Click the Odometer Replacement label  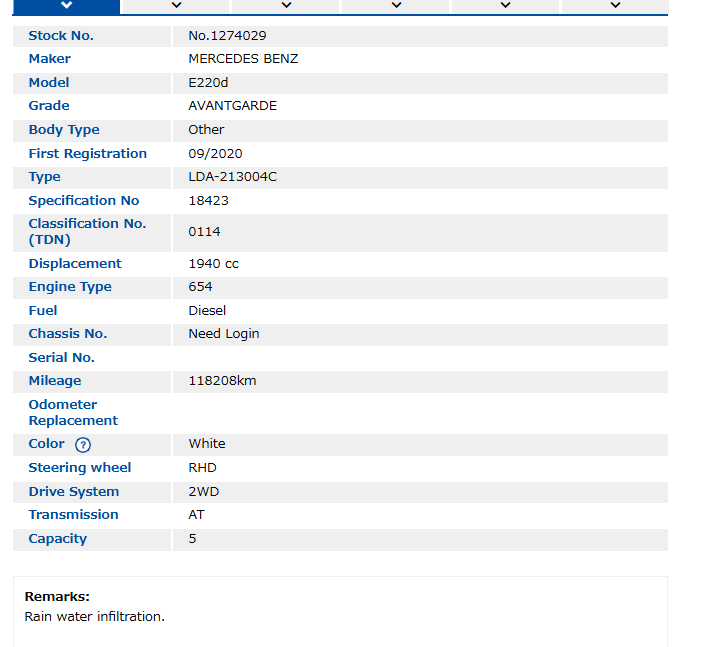point(73,413)
